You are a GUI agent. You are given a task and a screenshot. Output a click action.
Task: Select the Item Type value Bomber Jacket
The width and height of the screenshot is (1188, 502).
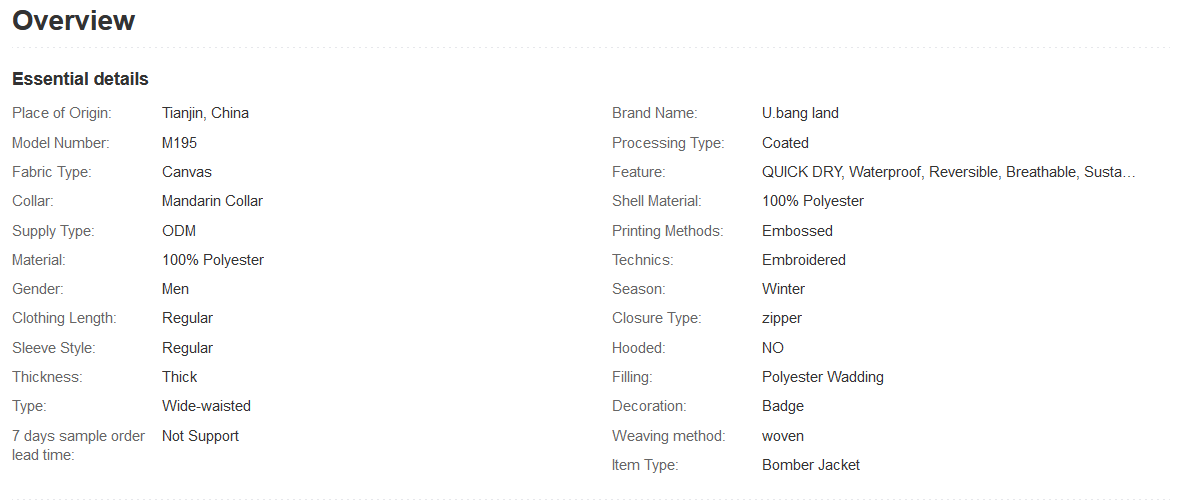[810, 465]
